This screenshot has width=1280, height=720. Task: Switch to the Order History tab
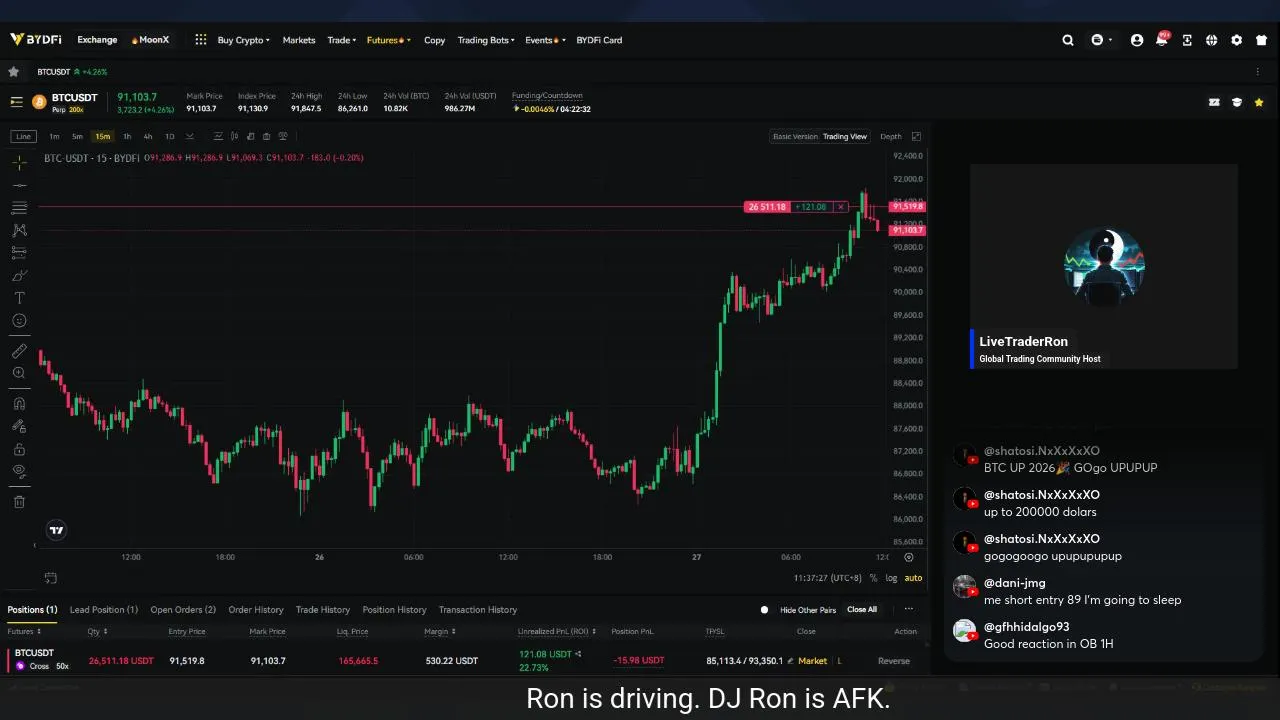(256, 610)
